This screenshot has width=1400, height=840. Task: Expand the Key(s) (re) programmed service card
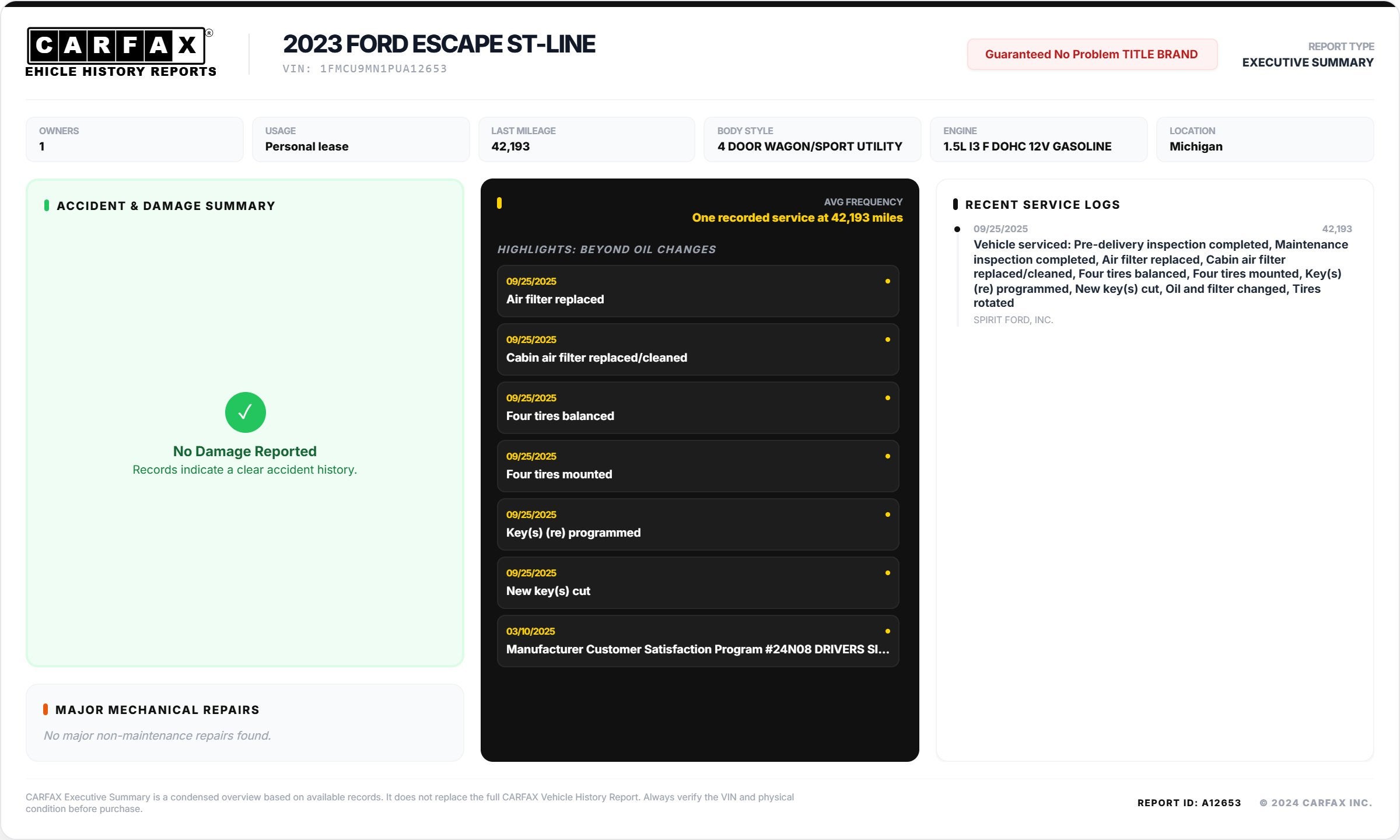click(x=698, y=524)
